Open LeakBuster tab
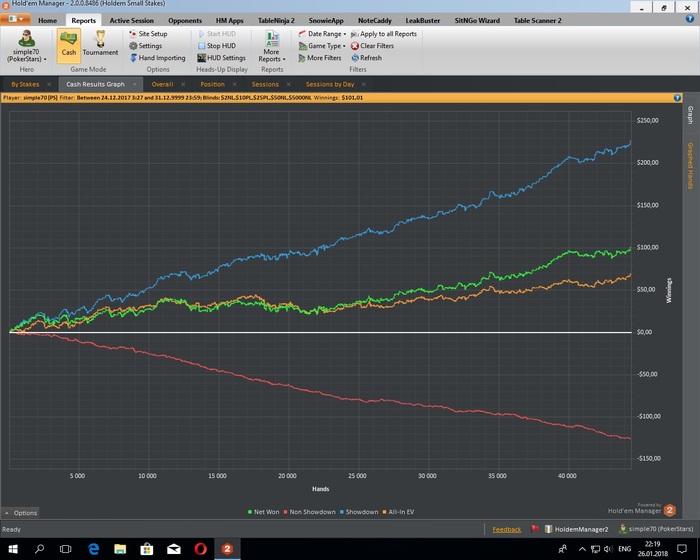 click(x=423, y=20)
